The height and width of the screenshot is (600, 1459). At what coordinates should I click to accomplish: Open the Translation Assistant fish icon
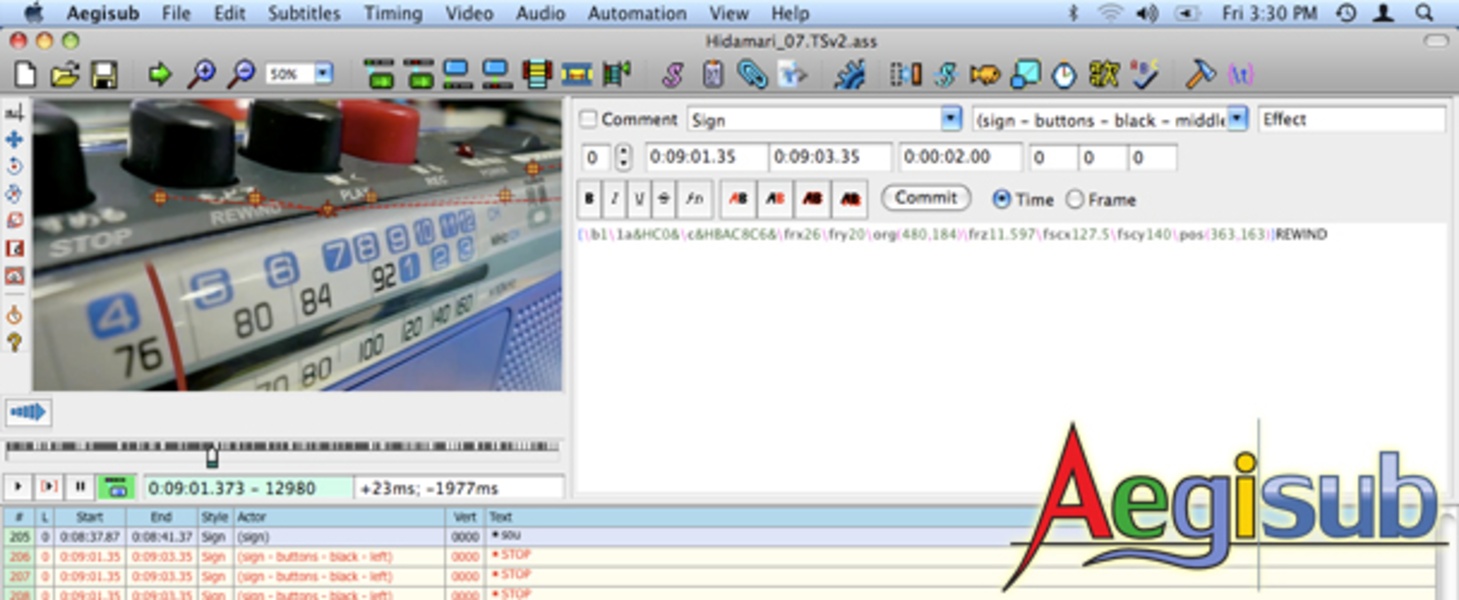point(985,74)
